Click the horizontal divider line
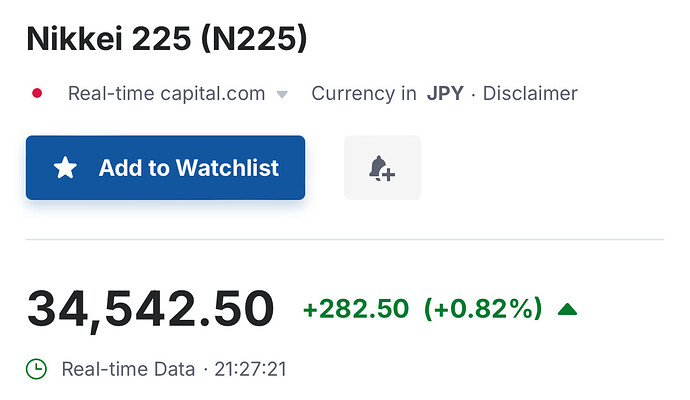The image size is (690, 400). (345, 240)
